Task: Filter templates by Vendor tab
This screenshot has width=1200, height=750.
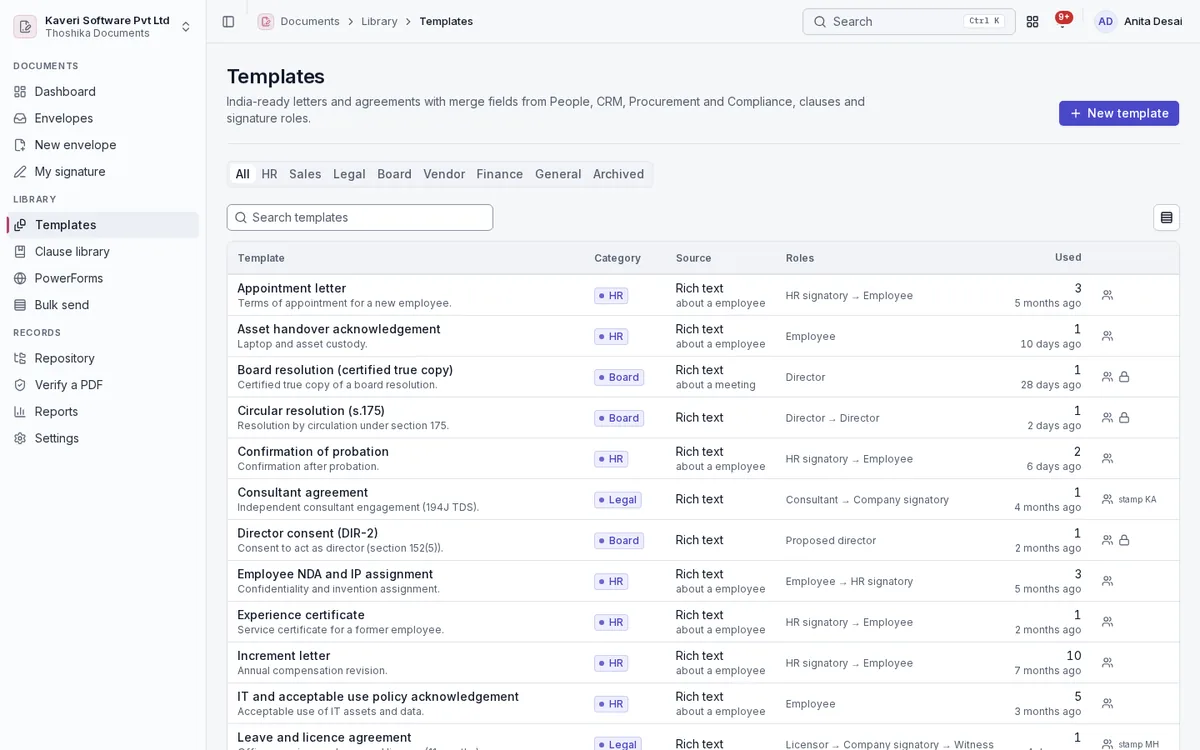Action: pos(444,174)
